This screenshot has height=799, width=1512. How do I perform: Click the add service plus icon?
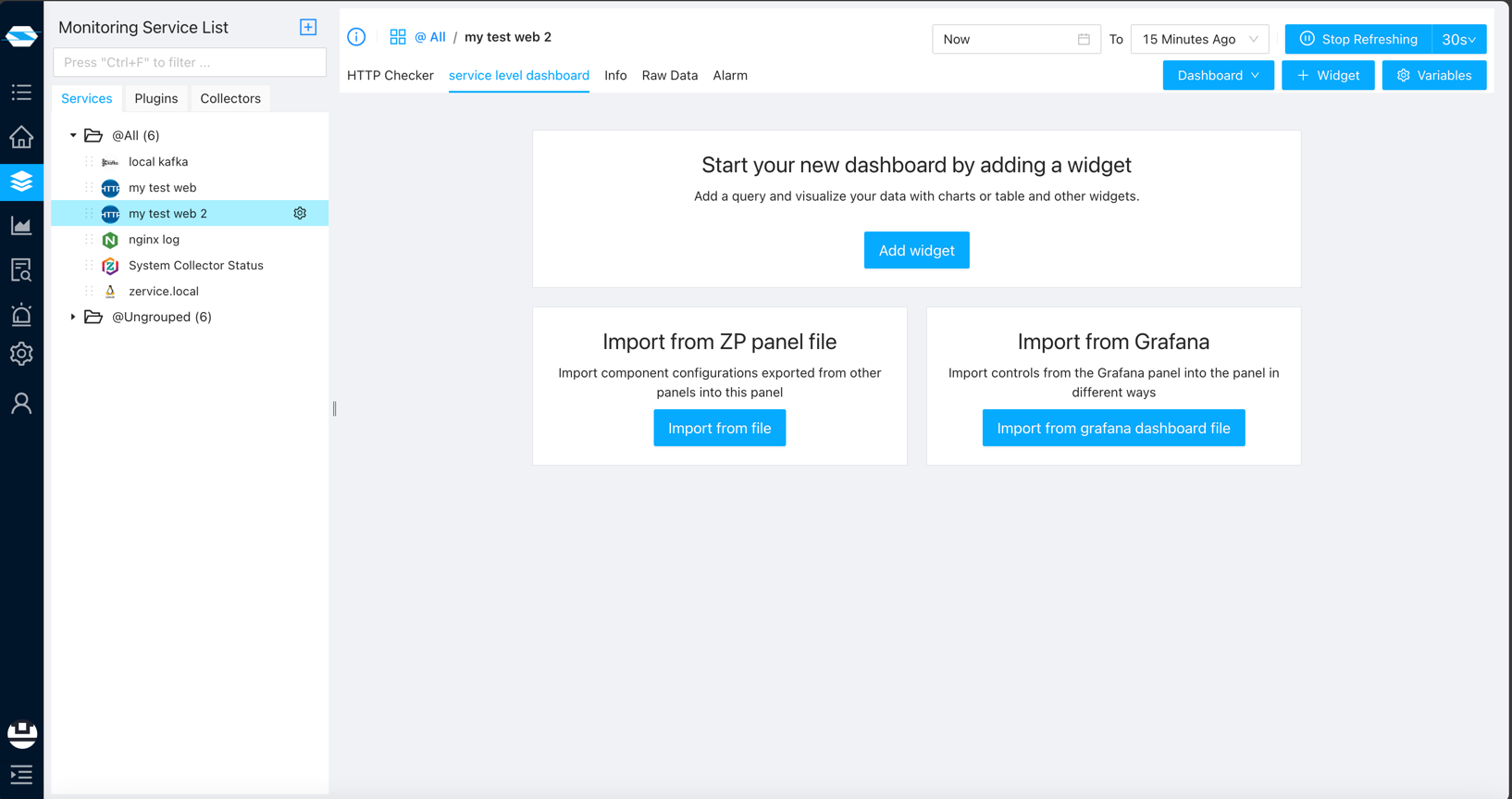tap(308, 28)
